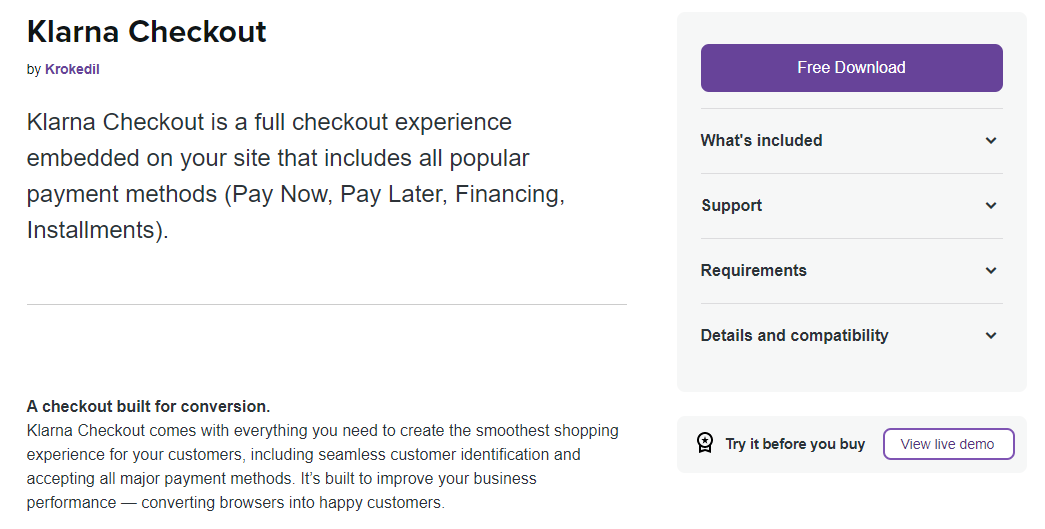Viewport: 1045px width, 529px height.
Task: Click the chevron arrow beside Requirements
Action: [x=991, y=271]
